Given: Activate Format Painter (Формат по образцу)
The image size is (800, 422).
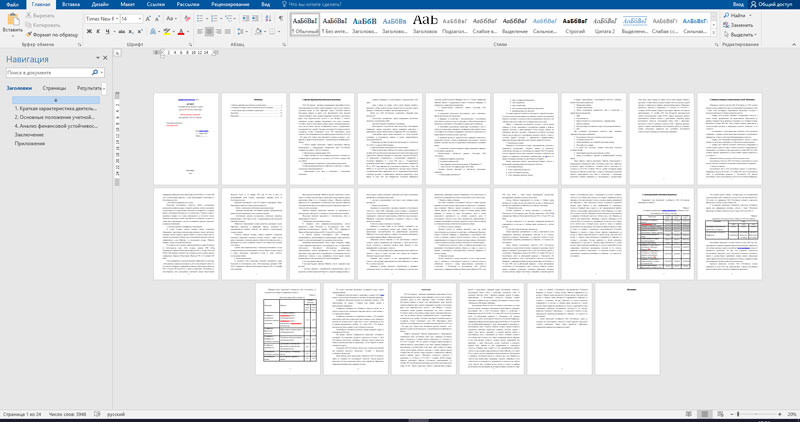Looking at the screenshot, I should coord(52,34).
